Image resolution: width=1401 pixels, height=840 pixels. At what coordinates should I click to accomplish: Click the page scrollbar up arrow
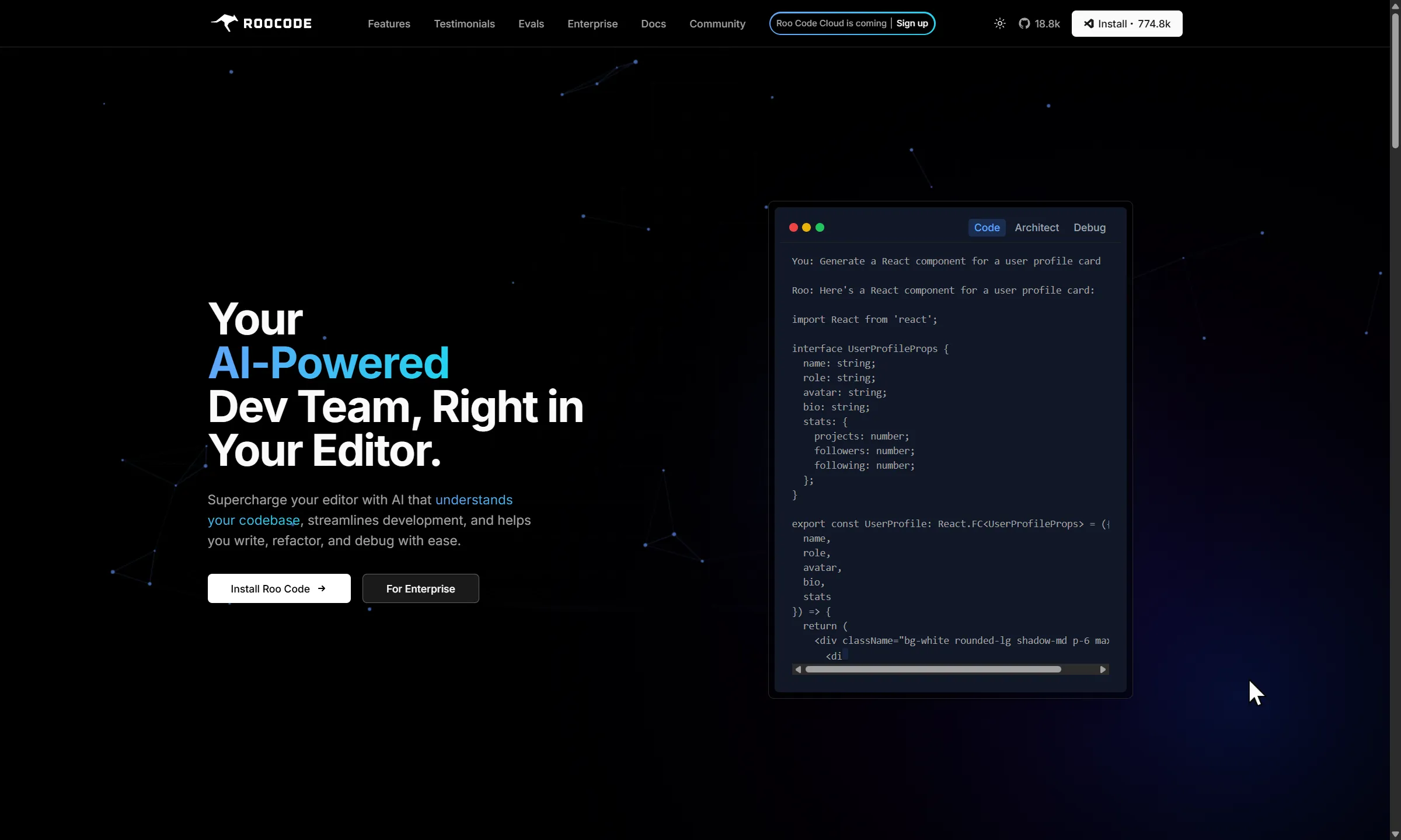coord(1395,5)
